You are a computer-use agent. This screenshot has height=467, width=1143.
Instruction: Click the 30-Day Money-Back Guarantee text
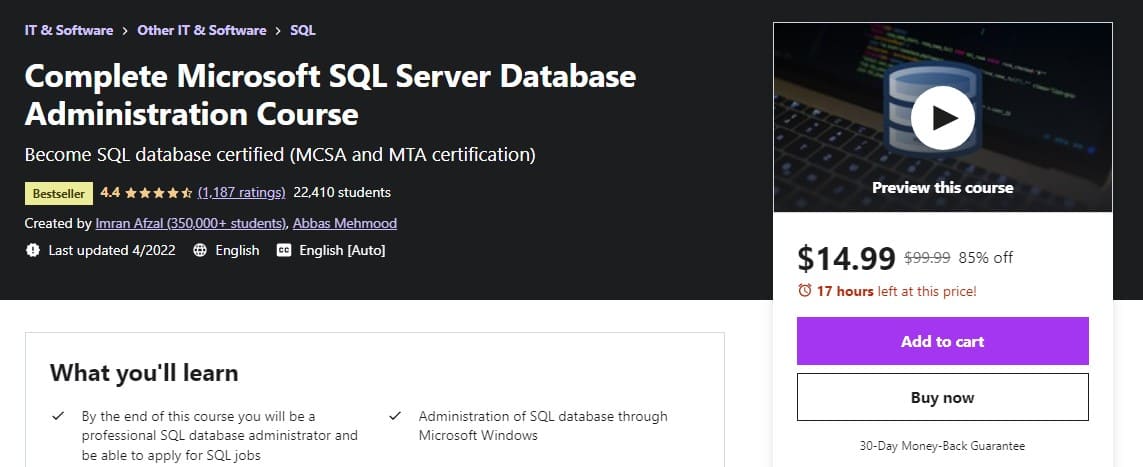pos(943,445)
